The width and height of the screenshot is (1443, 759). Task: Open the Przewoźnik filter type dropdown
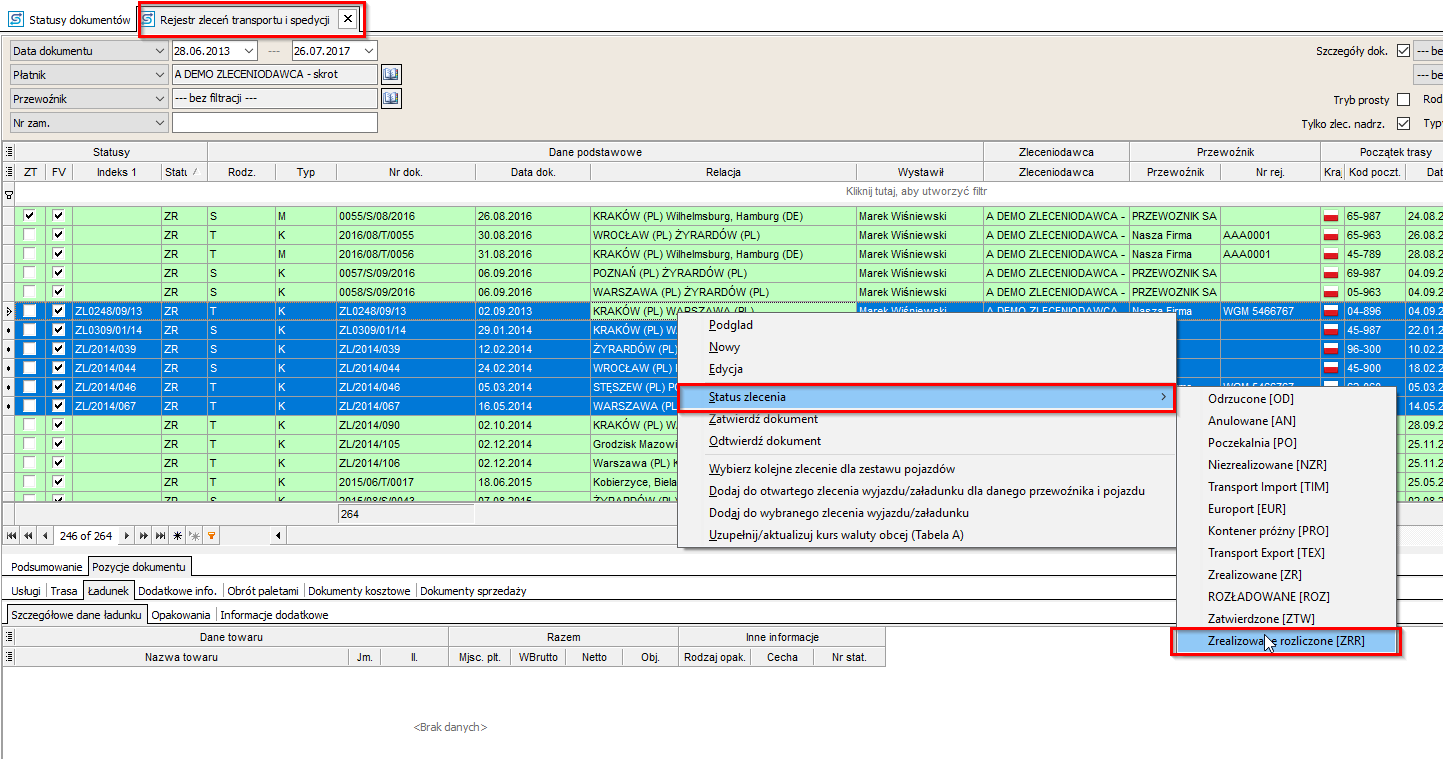pos(160,98)
